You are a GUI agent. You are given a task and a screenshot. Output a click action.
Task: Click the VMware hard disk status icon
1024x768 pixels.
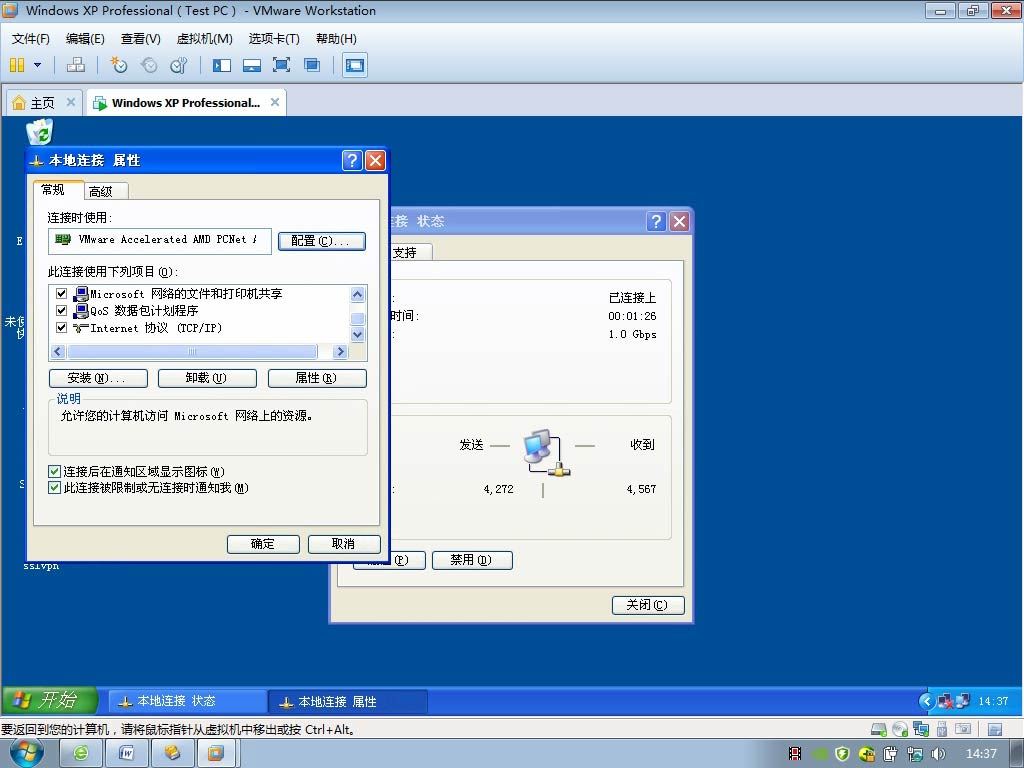[879, 729]
